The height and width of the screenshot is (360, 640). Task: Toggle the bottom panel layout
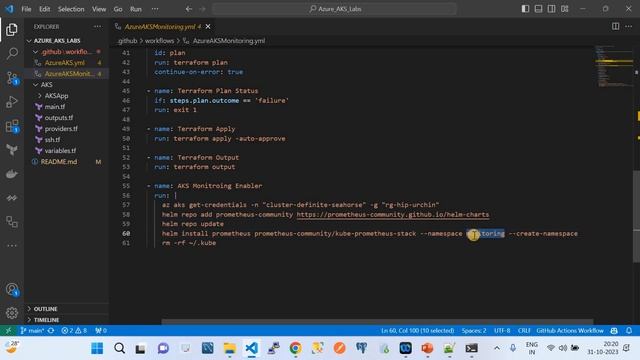click(x=538, y=9)
